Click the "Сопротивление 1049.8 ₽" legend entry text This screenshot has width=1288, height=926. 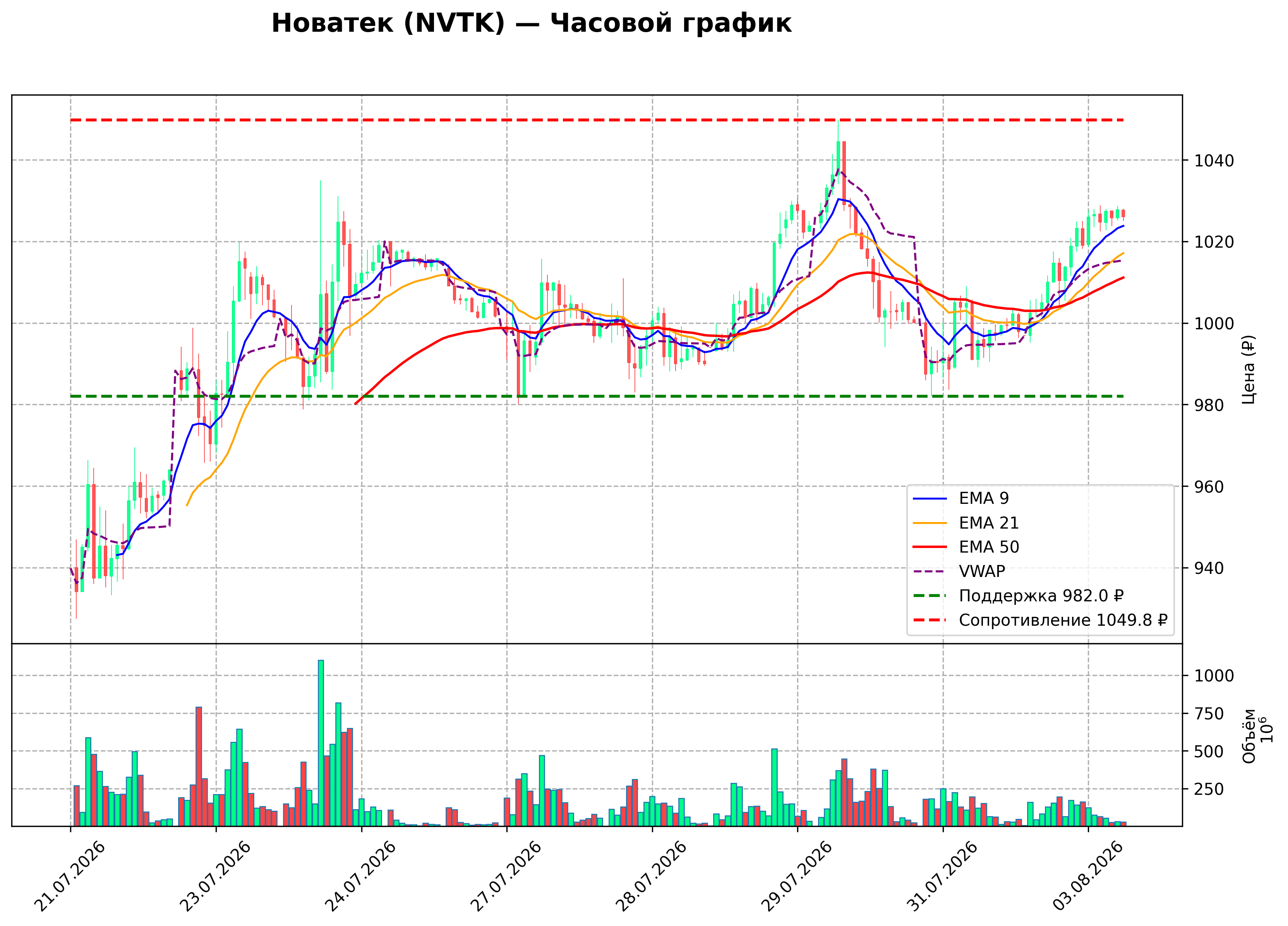1063,620
